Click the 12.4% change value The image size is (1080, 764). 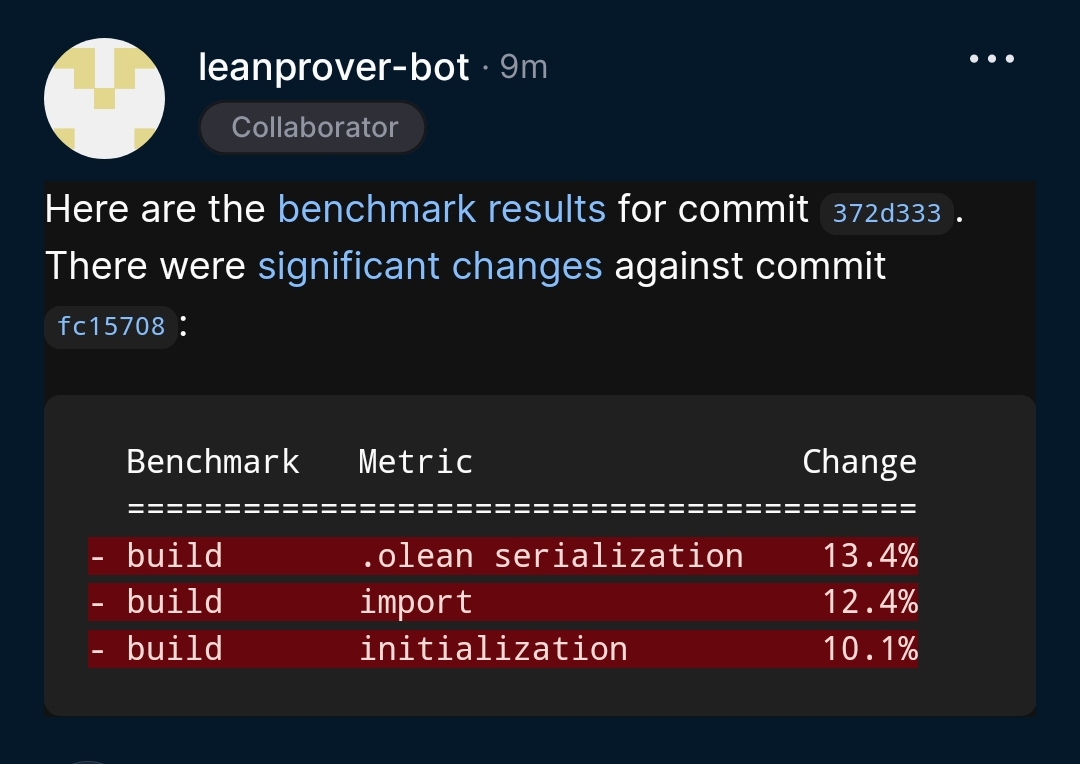[870, 602]
